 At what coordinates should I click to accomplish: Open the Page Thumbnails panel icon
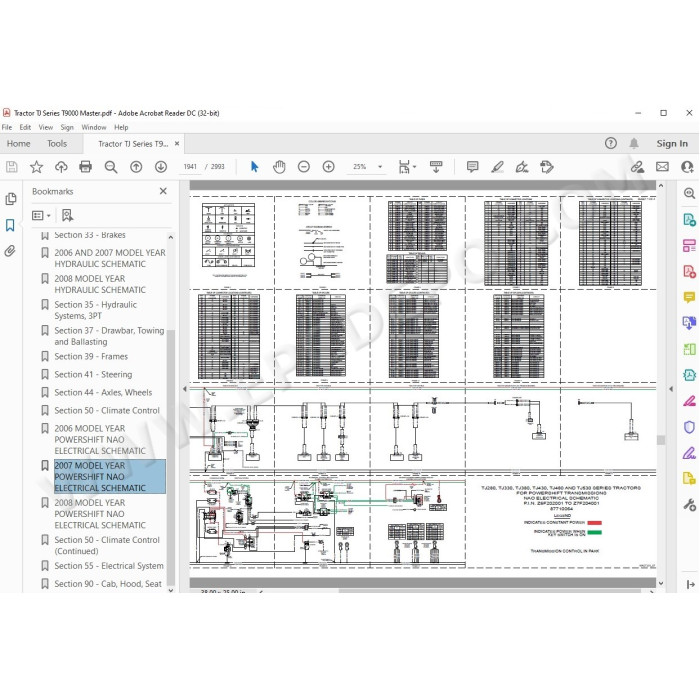pos(11,199)
